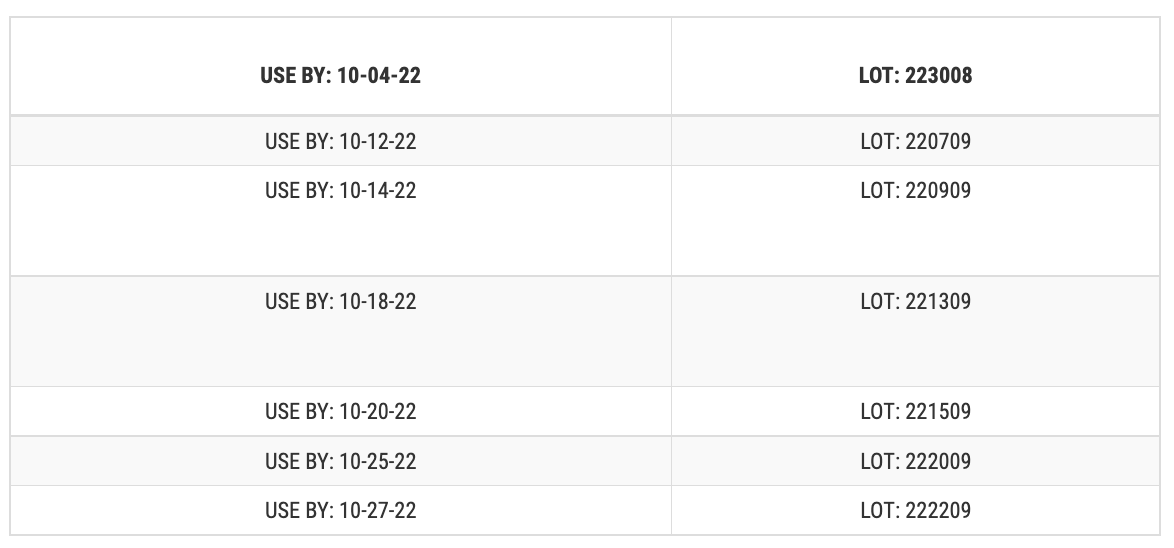This screenshot has height=548, width=1174.
Task: Click the date 10-25-22 in table
Action: [x=377, y=461]
